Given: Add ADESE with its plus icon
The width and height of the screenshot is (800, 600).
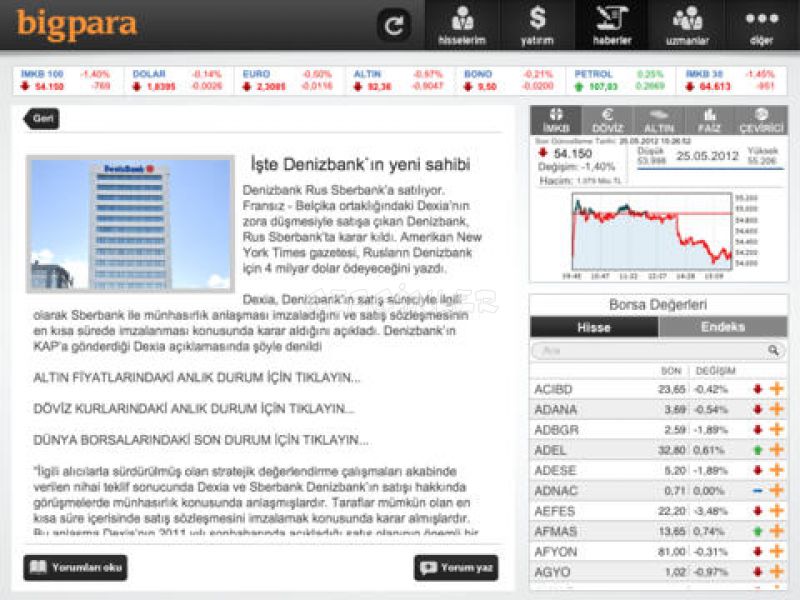Looking at the screenshot, I should click(777, 470).
